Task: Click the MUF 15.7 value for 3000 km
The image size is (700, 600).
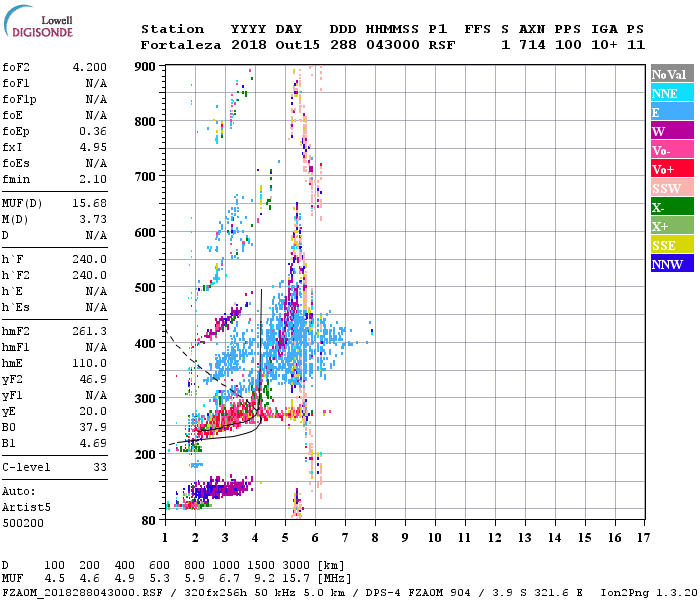Action: coord(296,579)
